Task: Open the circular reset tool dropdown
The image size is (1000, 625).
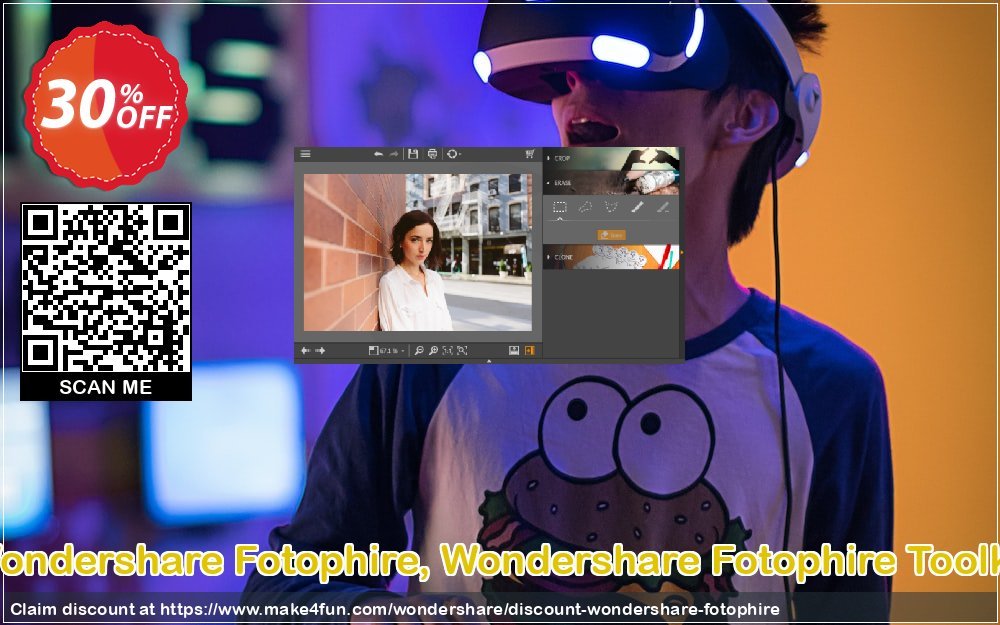Action: point(453,154)
